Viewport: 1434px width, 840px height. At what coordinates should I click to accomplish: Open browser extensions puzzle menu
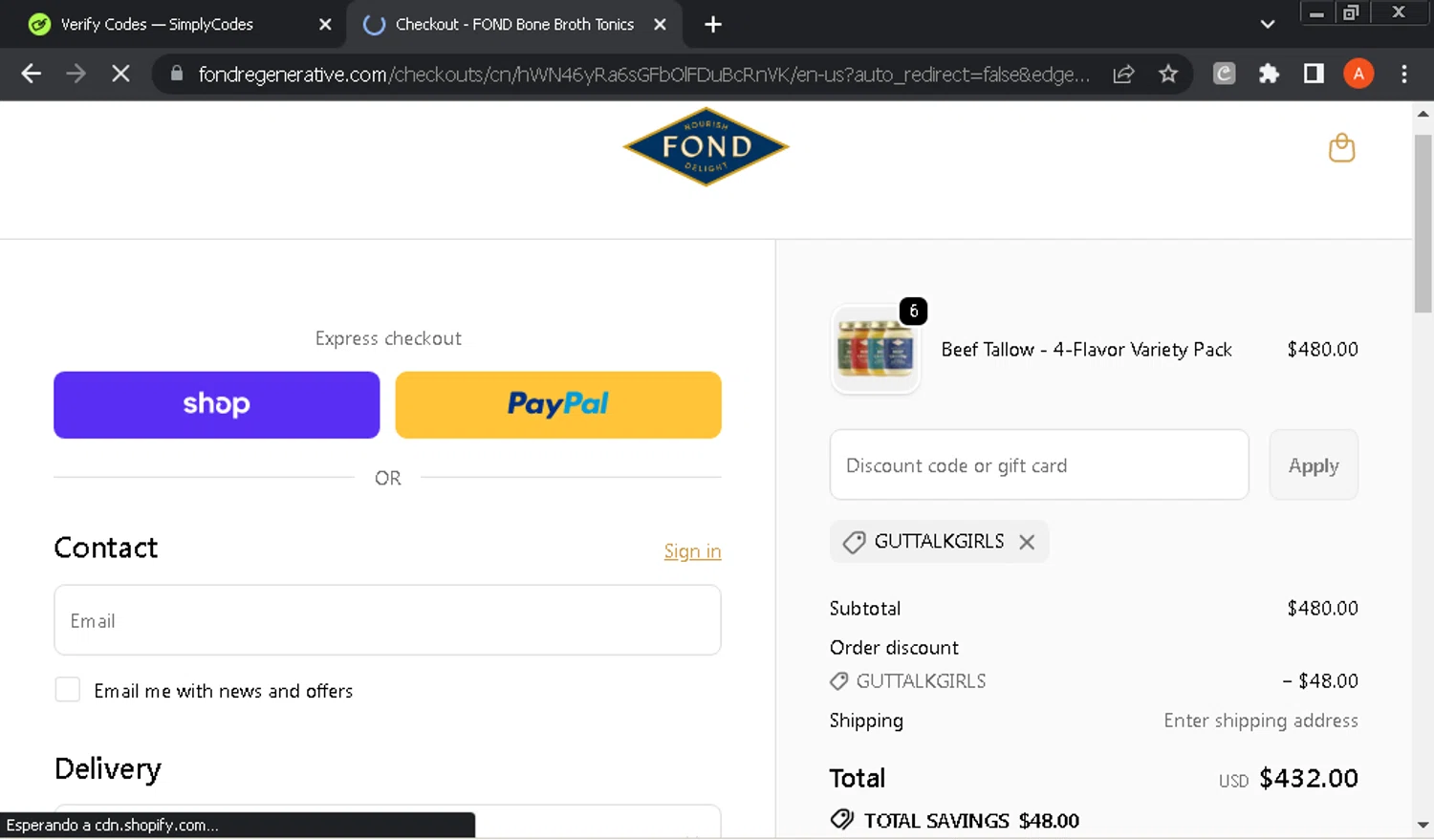point(1269,74)
